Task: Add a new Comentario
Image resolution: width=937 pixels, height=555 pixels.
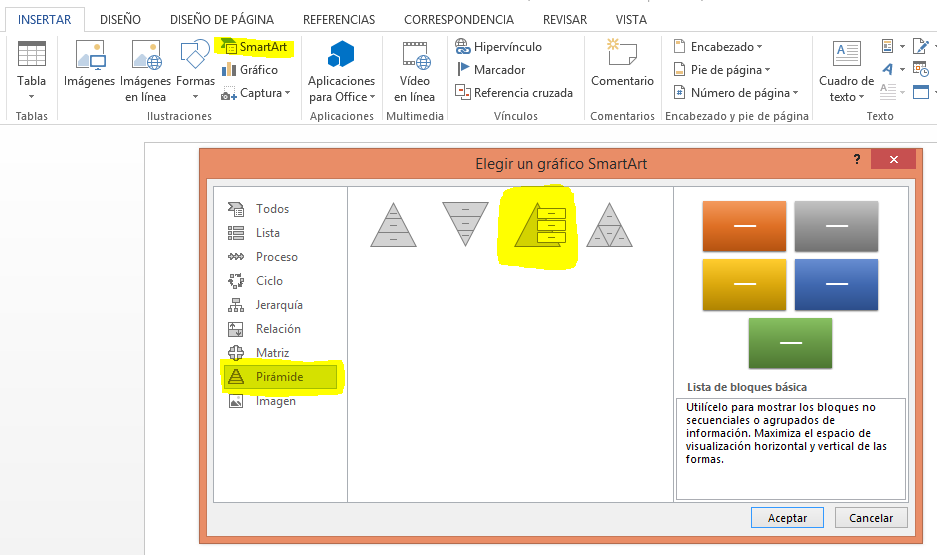Action: (x=622, y=66)
